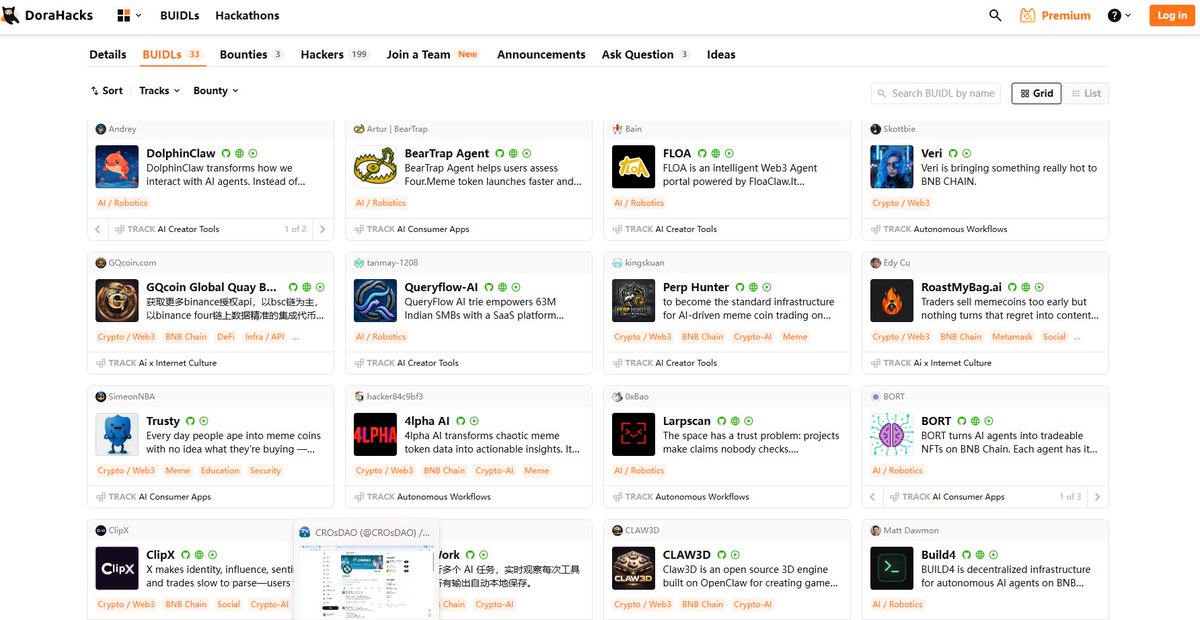1200x620 pixels.
Task: Open Hackathons in top navigation
Action: tap(247, 15)
